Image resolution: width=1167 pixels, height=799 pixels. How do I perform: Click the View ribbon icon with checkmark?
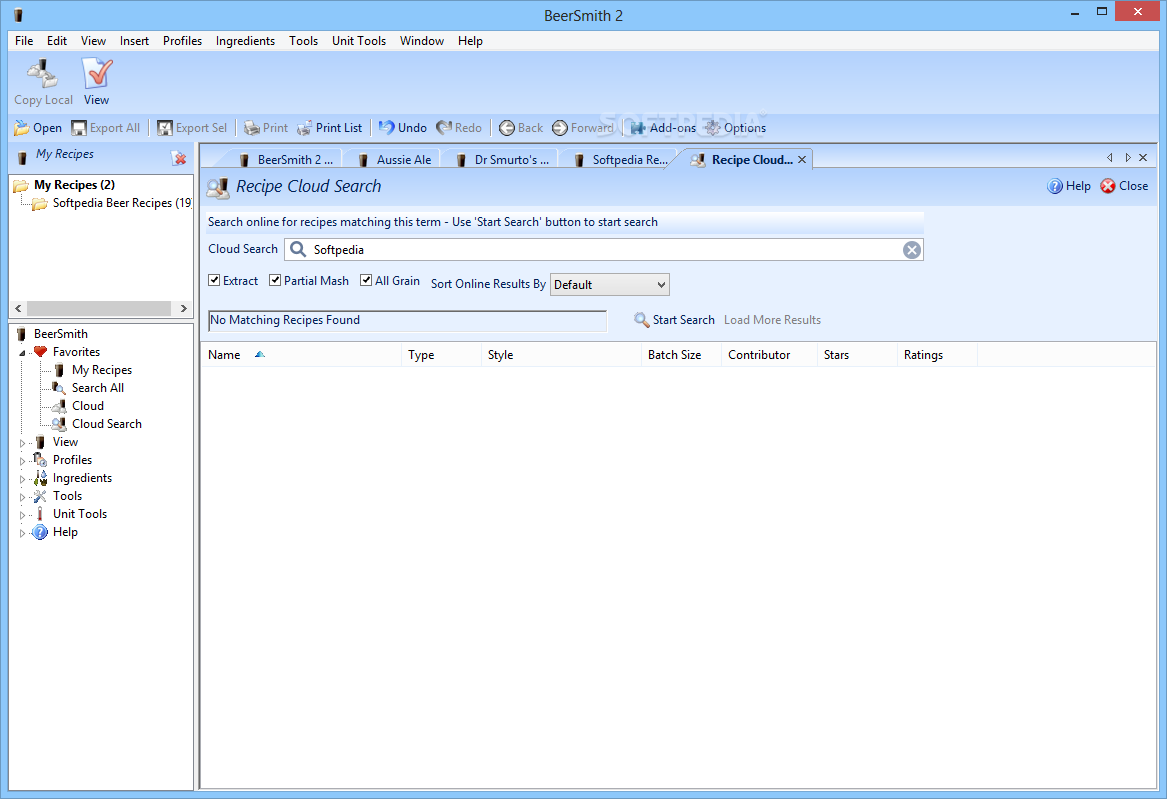point(97,82)
